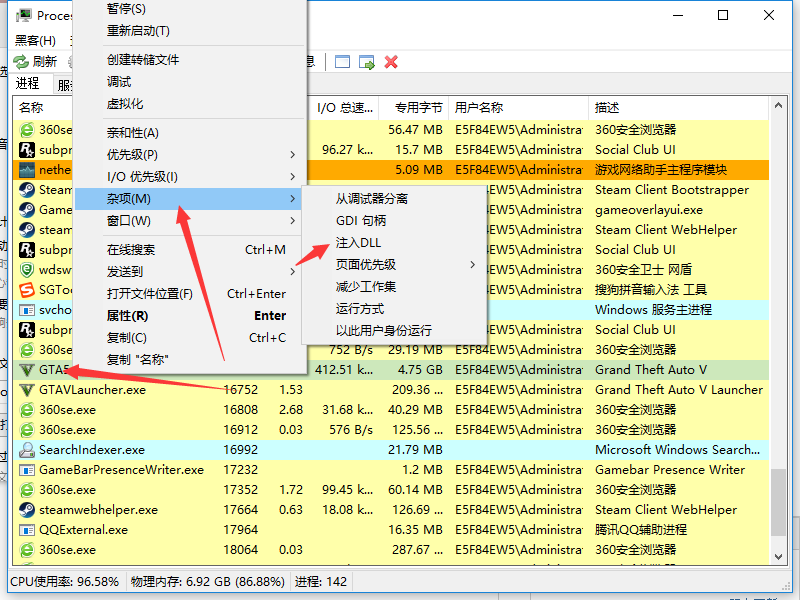Viewport: 800px width, 600px height.
Task: Click the SGTool Sogou icon
Action: 27,290
